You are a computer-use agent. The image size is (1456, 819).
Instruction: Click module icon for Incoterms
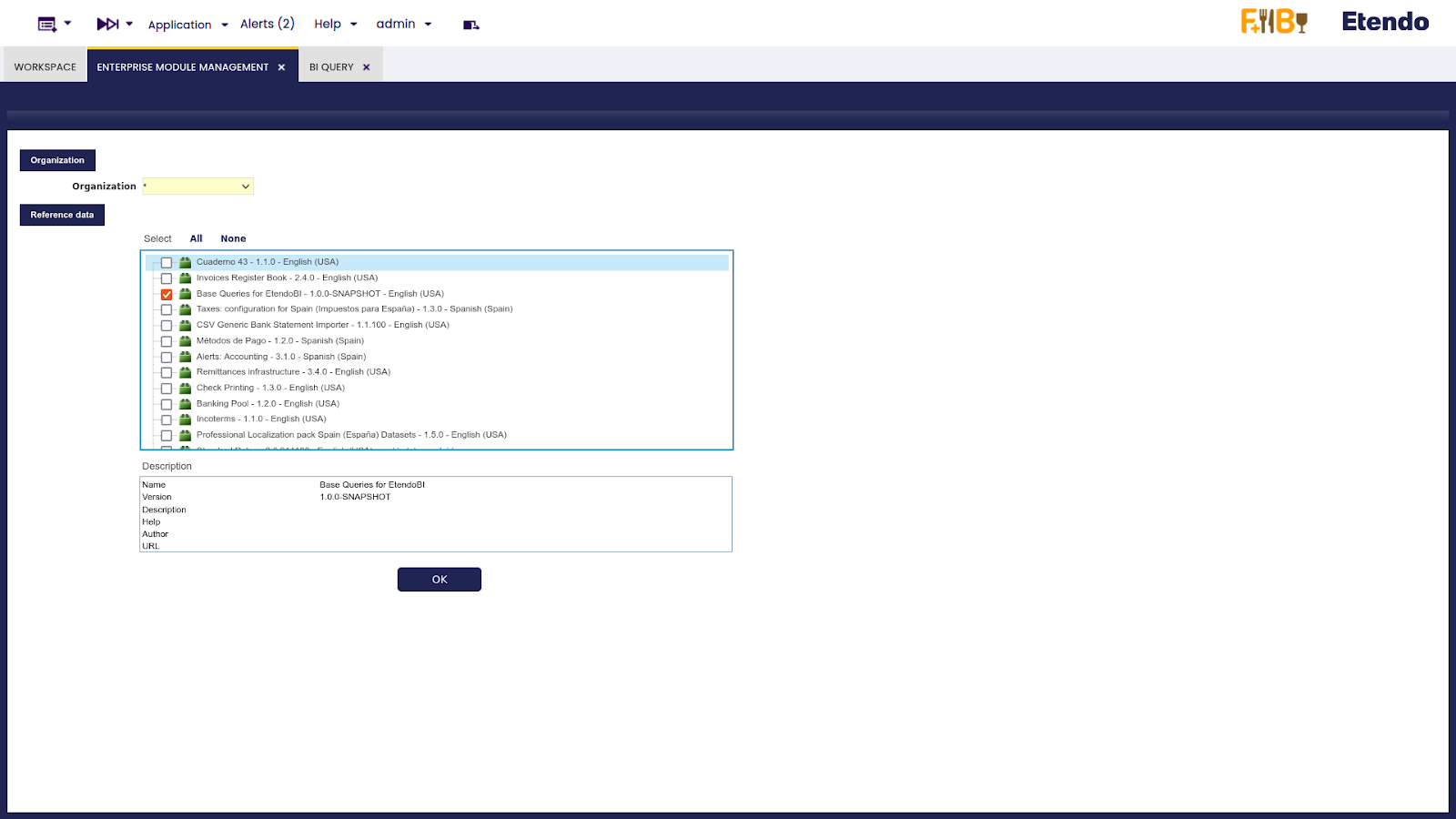[185, 420]
